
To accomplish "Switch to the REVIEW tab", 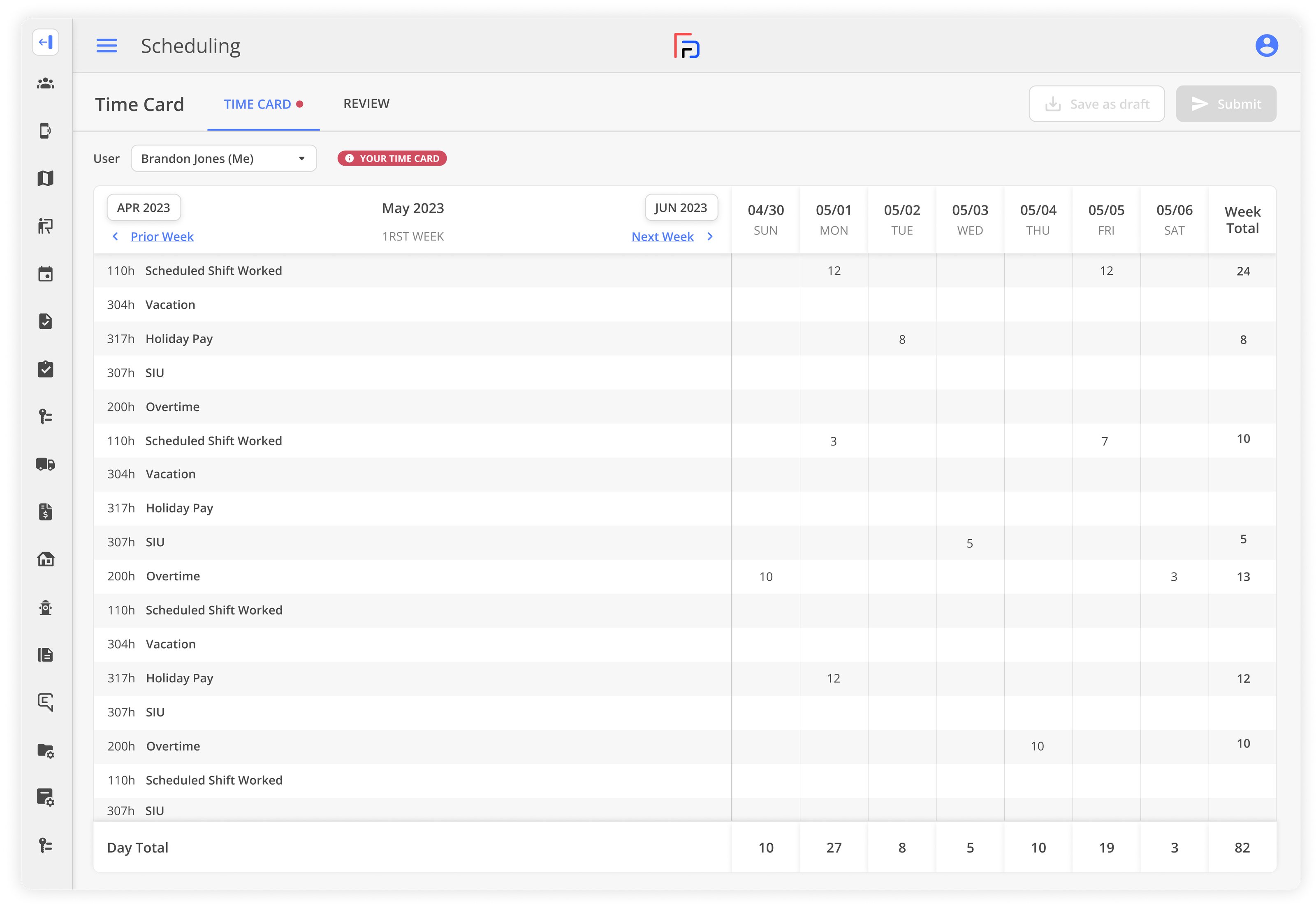I will (366, 104).
